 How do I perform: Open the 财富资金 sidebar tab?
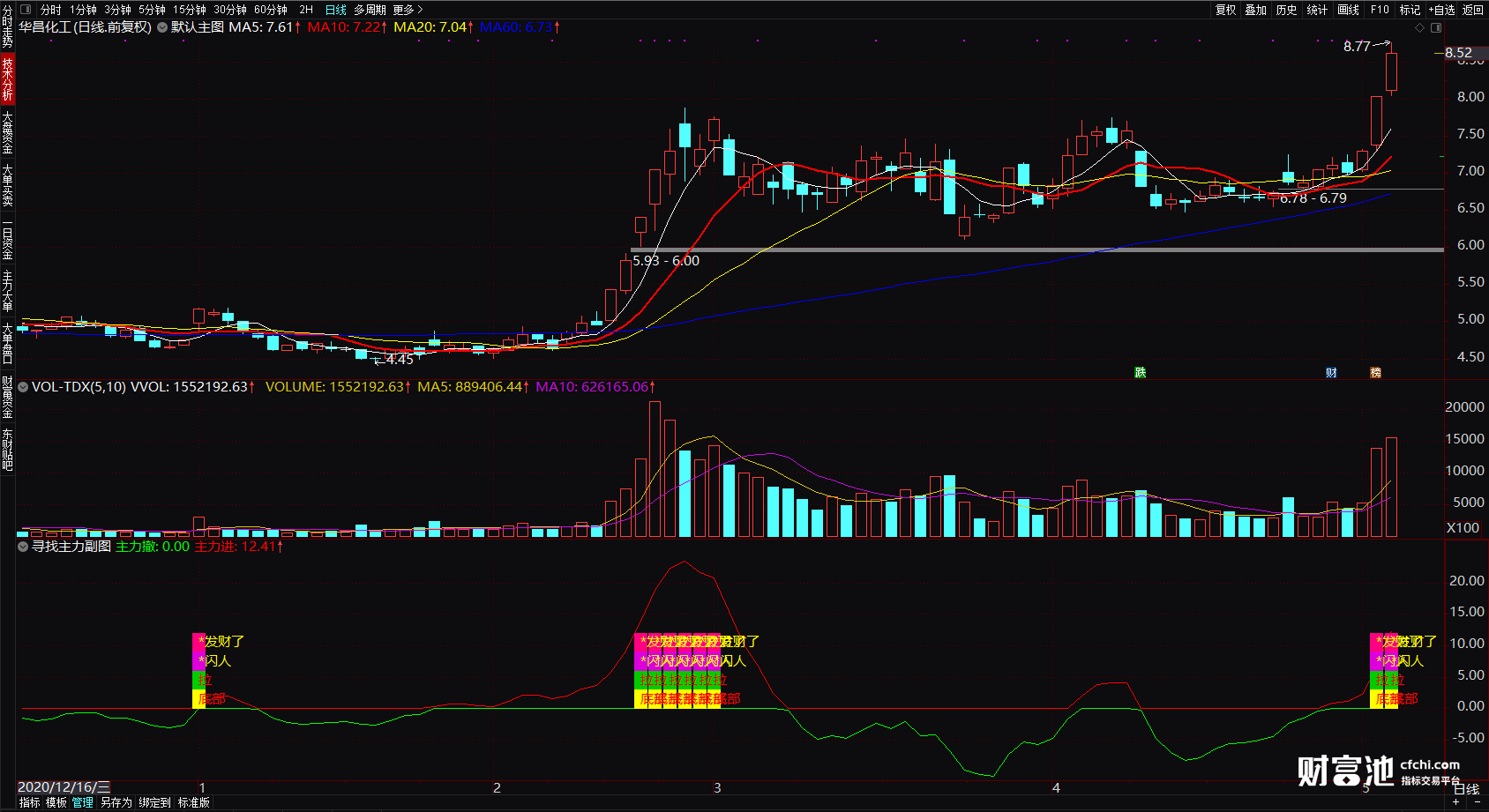coord(7,397)
